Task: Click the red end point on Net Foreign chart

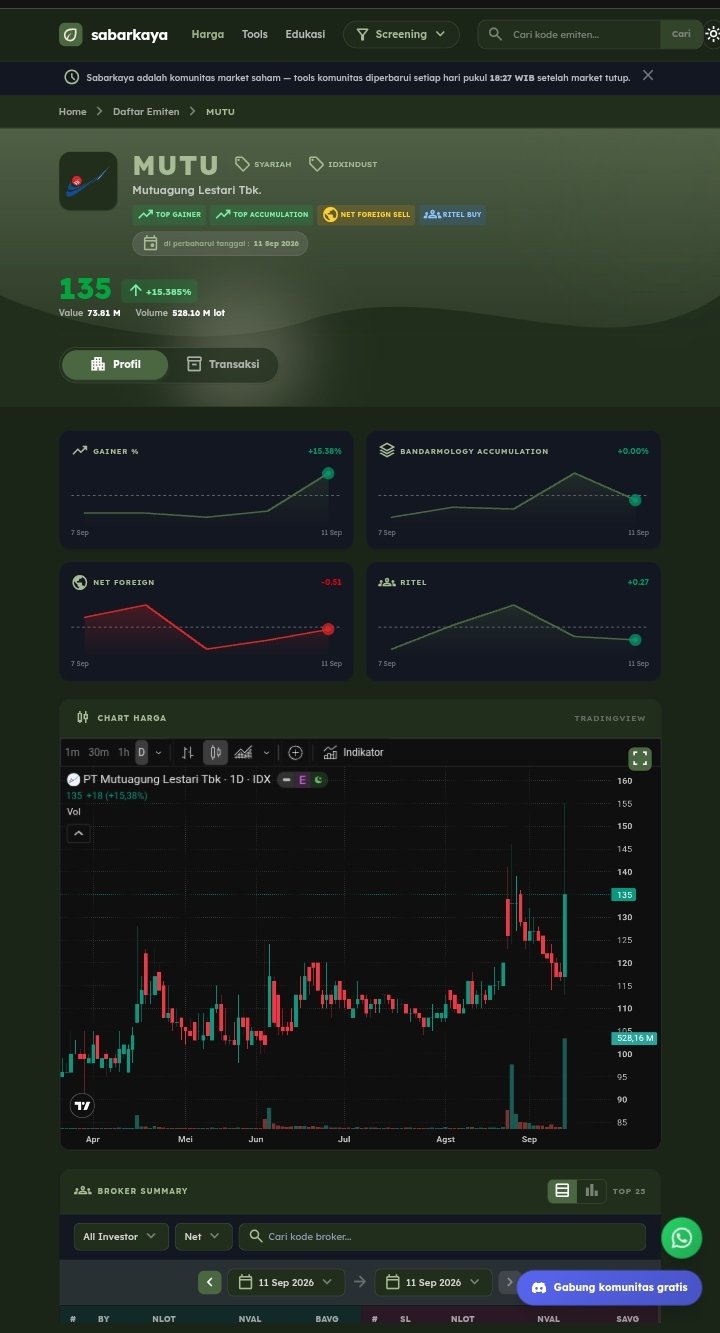Action: (x=328, y=629)
